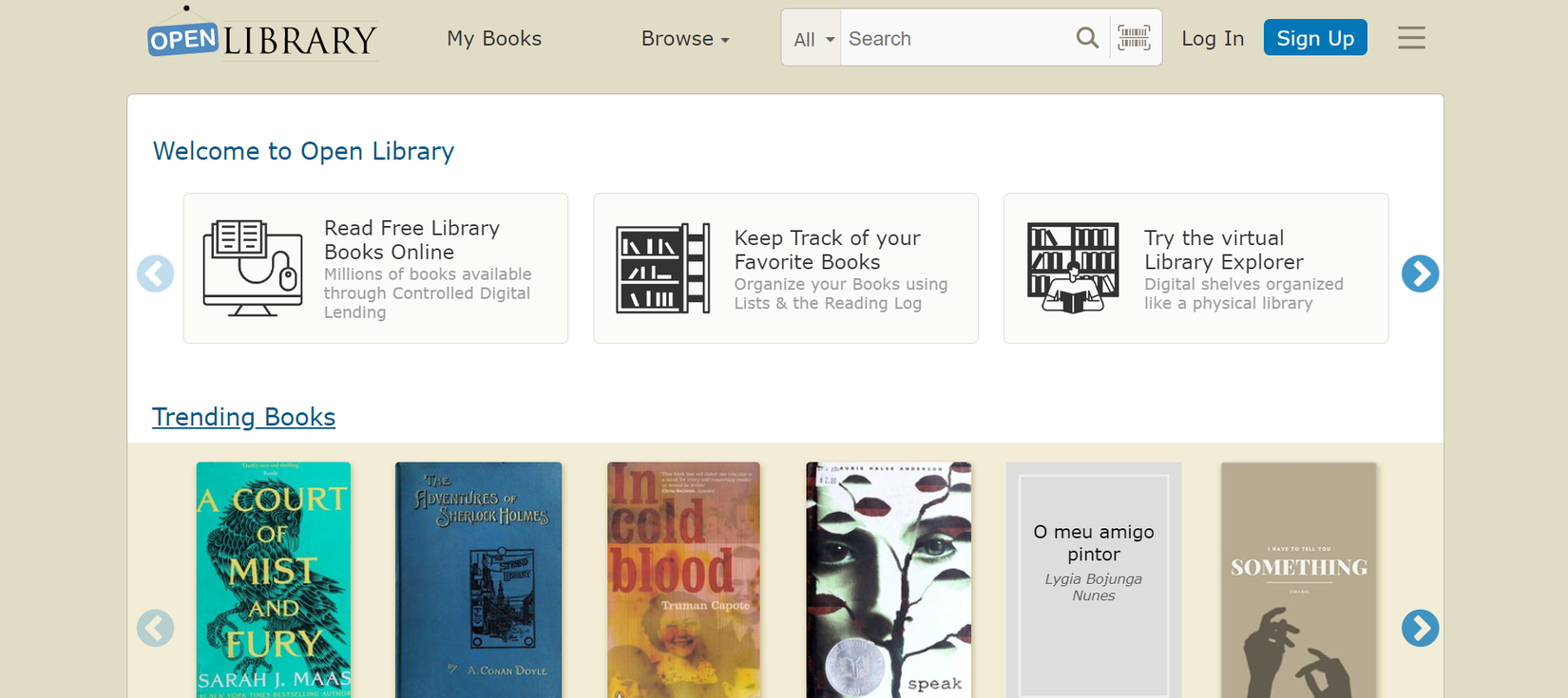The height and width of the screenshot is (698, 1568).
Task: Go back in welcome carousel left arrow
Action: (155, 274)
